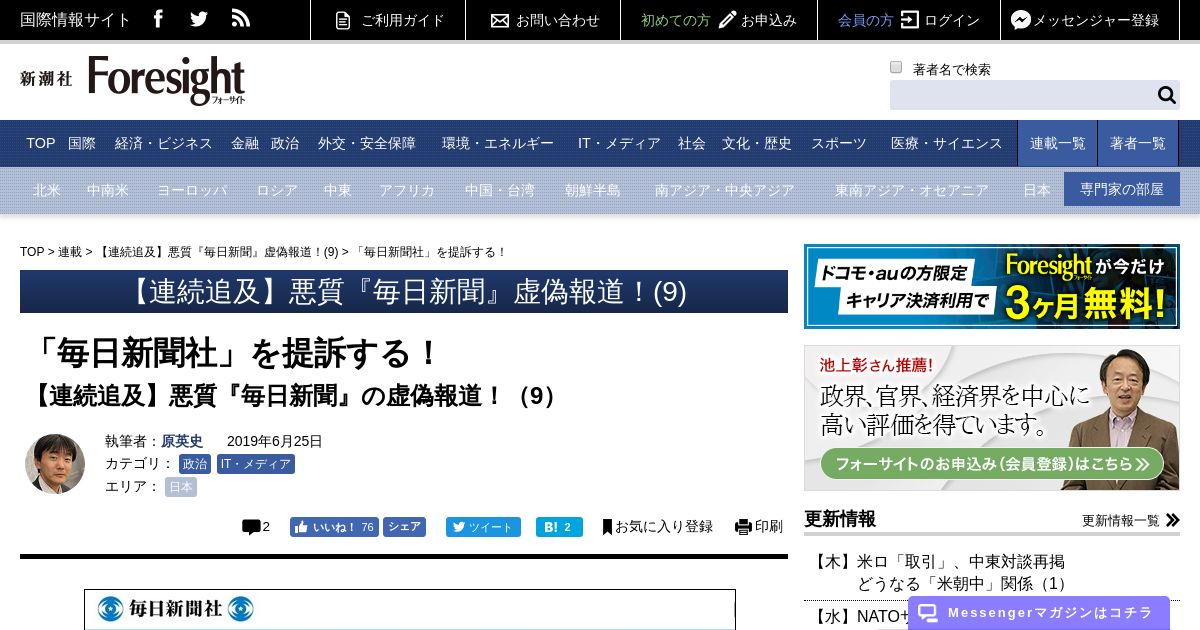Click the IT・メディア category tag
1200x630 pixels.
[x=256, y=464]
